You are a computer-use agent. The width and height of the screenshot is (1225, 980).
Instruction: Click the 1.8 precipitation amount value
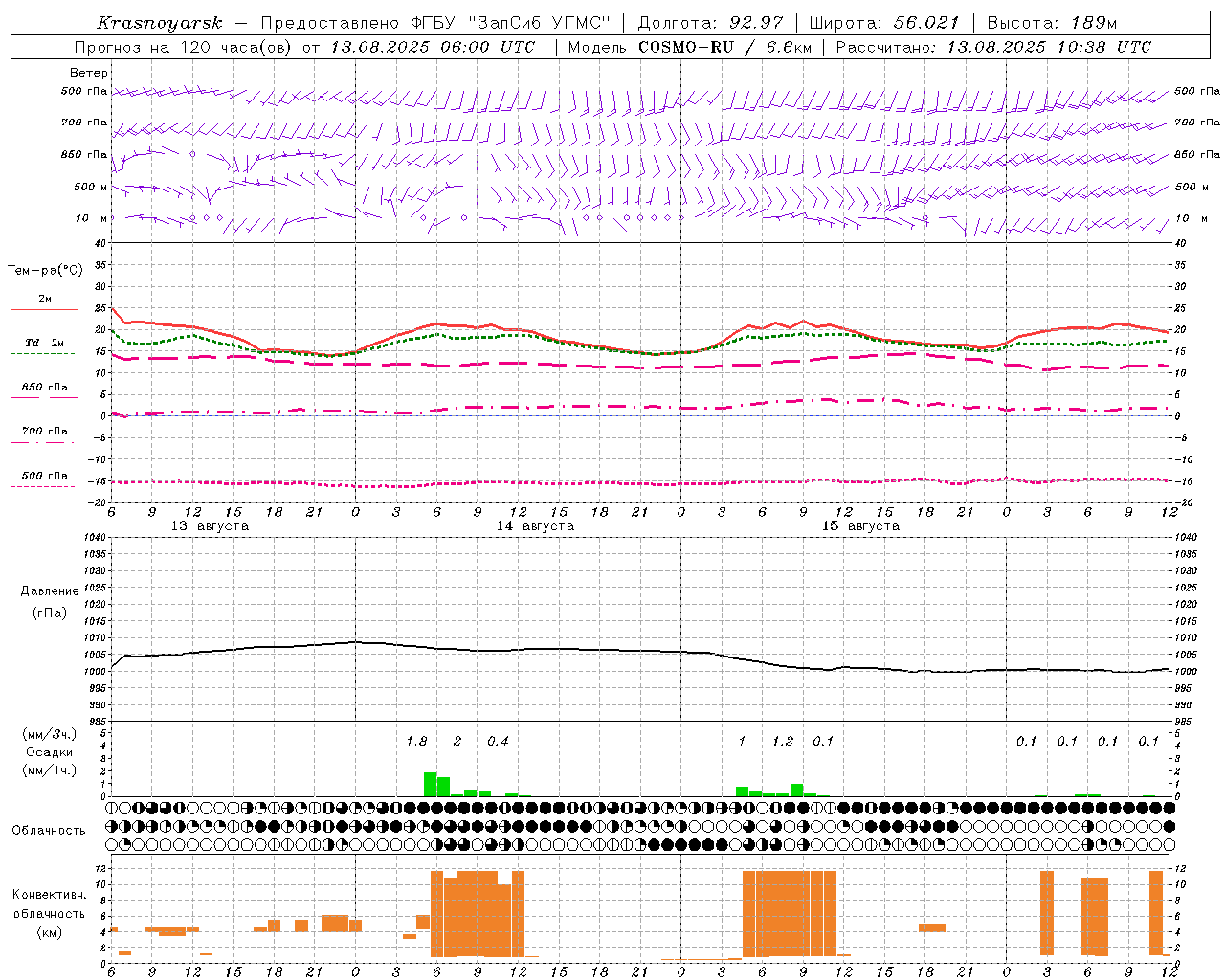[416, 742]
